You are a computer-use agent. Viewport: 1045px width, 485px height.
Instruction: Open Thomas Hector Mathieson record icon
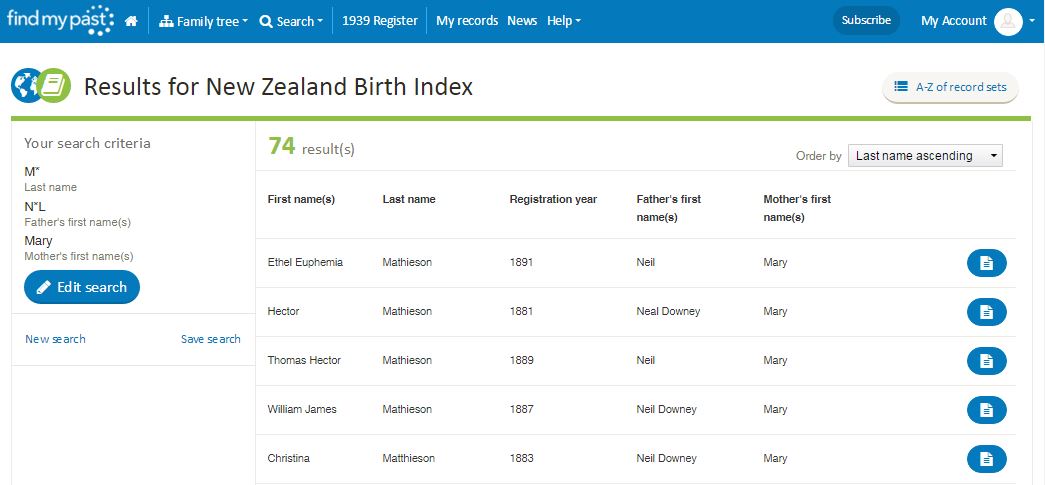986,361
